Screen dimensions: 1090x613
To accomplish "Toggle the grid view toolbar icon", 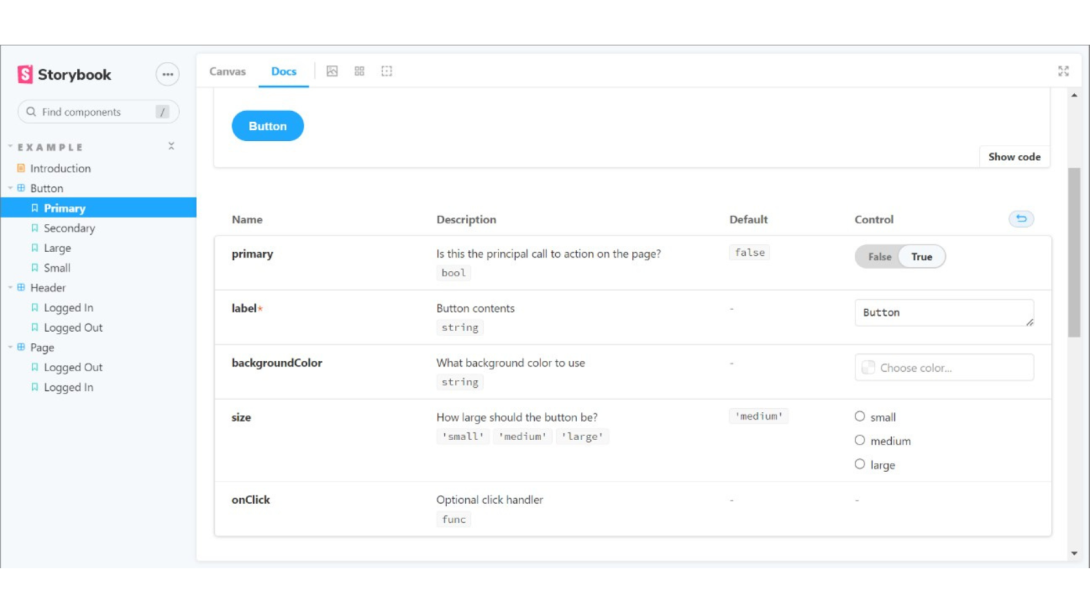I will 359,71.
